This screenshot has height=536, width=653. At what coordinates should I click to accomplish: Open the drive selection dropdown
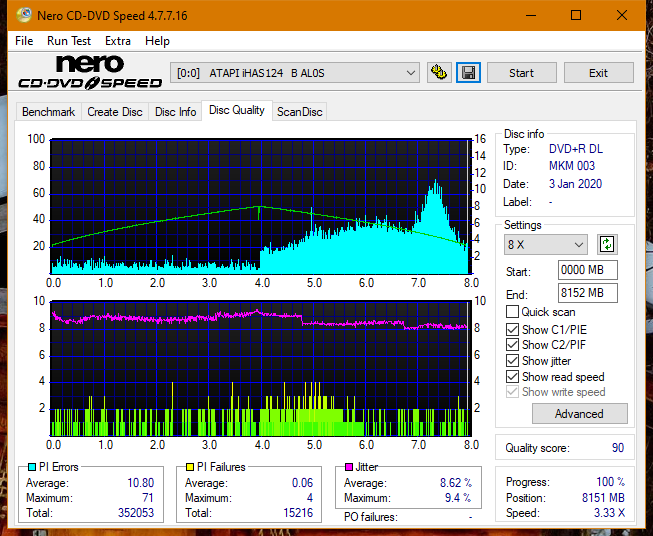[295, 73]
